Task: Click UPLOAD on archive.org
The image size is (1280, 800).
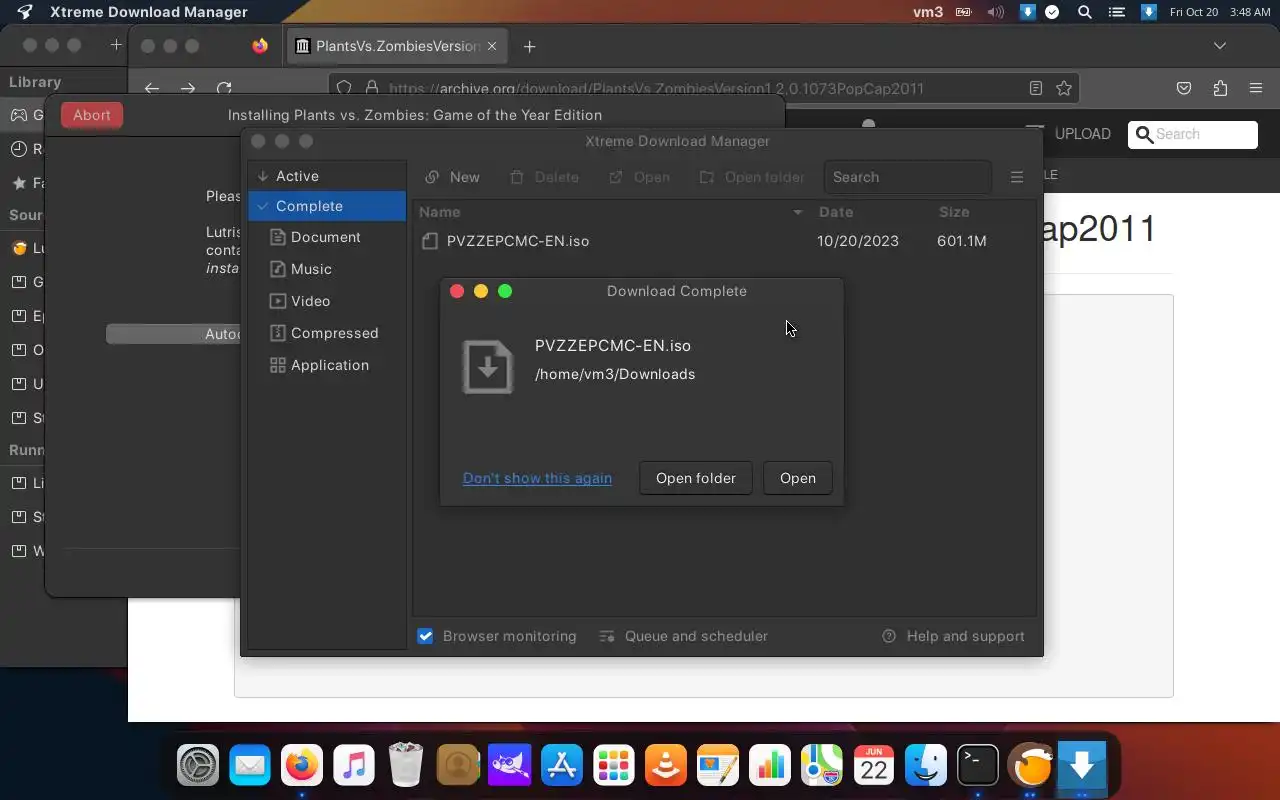Action: click(1082, 134)
